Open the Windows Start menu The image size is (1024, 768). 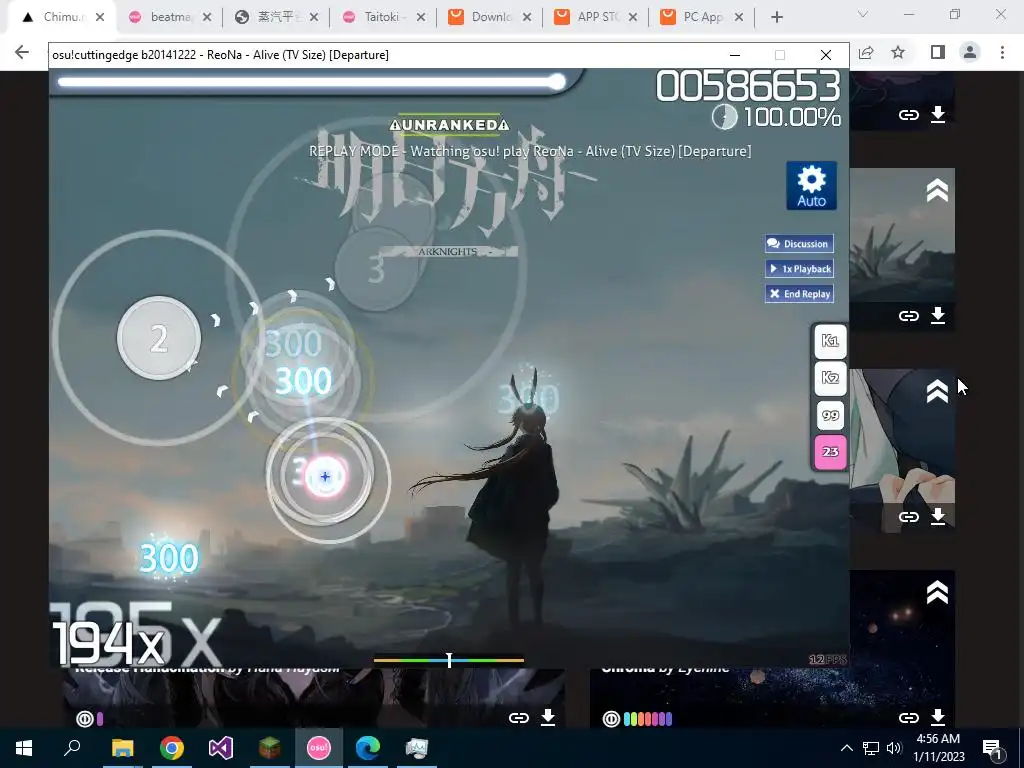click(24, 748)
